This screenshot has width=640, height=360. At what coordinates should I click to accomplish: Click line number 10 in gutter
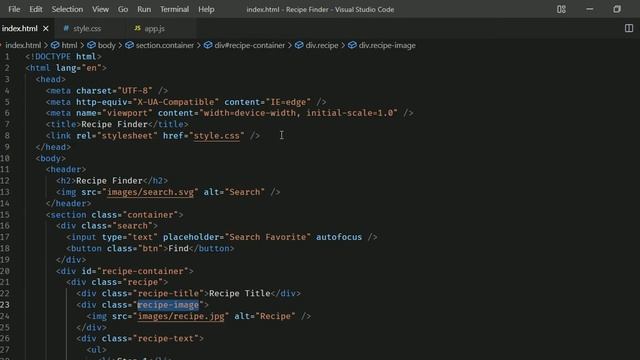[5, 158]
